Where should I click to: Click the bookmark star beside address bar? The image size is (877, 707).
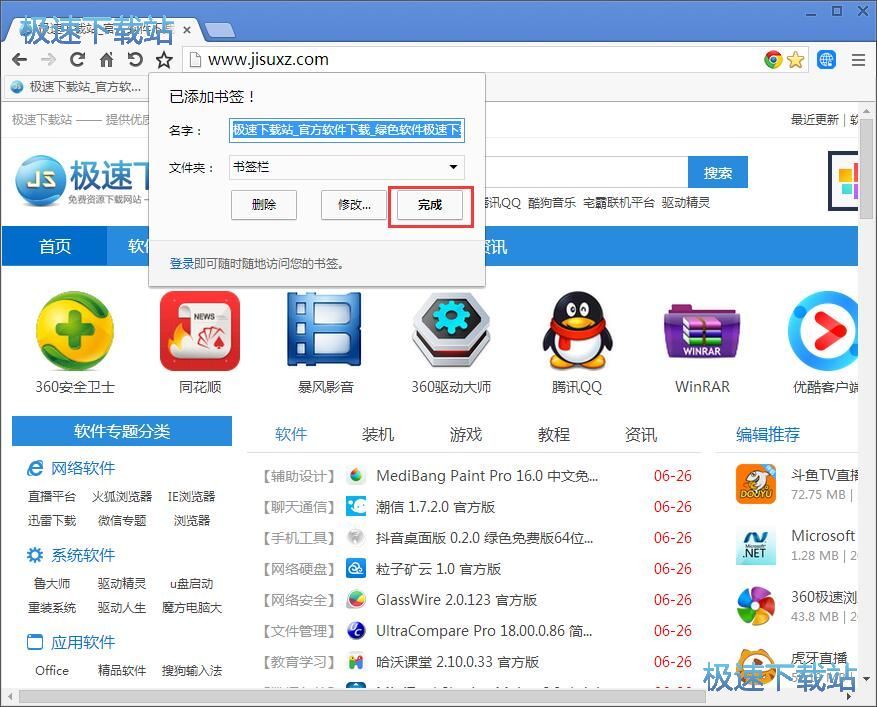tap(164, 59)
